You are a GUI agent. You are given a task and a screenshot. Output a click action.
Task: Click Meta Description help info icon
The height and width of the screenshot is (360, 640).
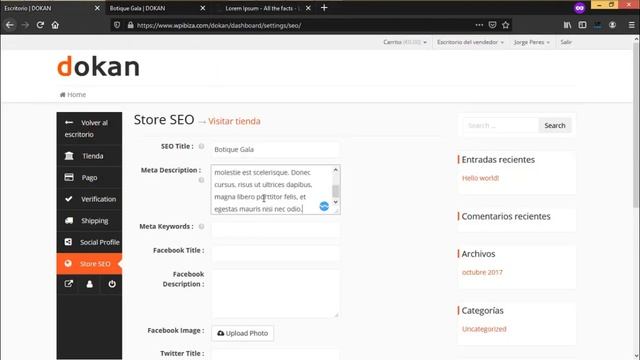pyautogui.click(x=201, y=180)
